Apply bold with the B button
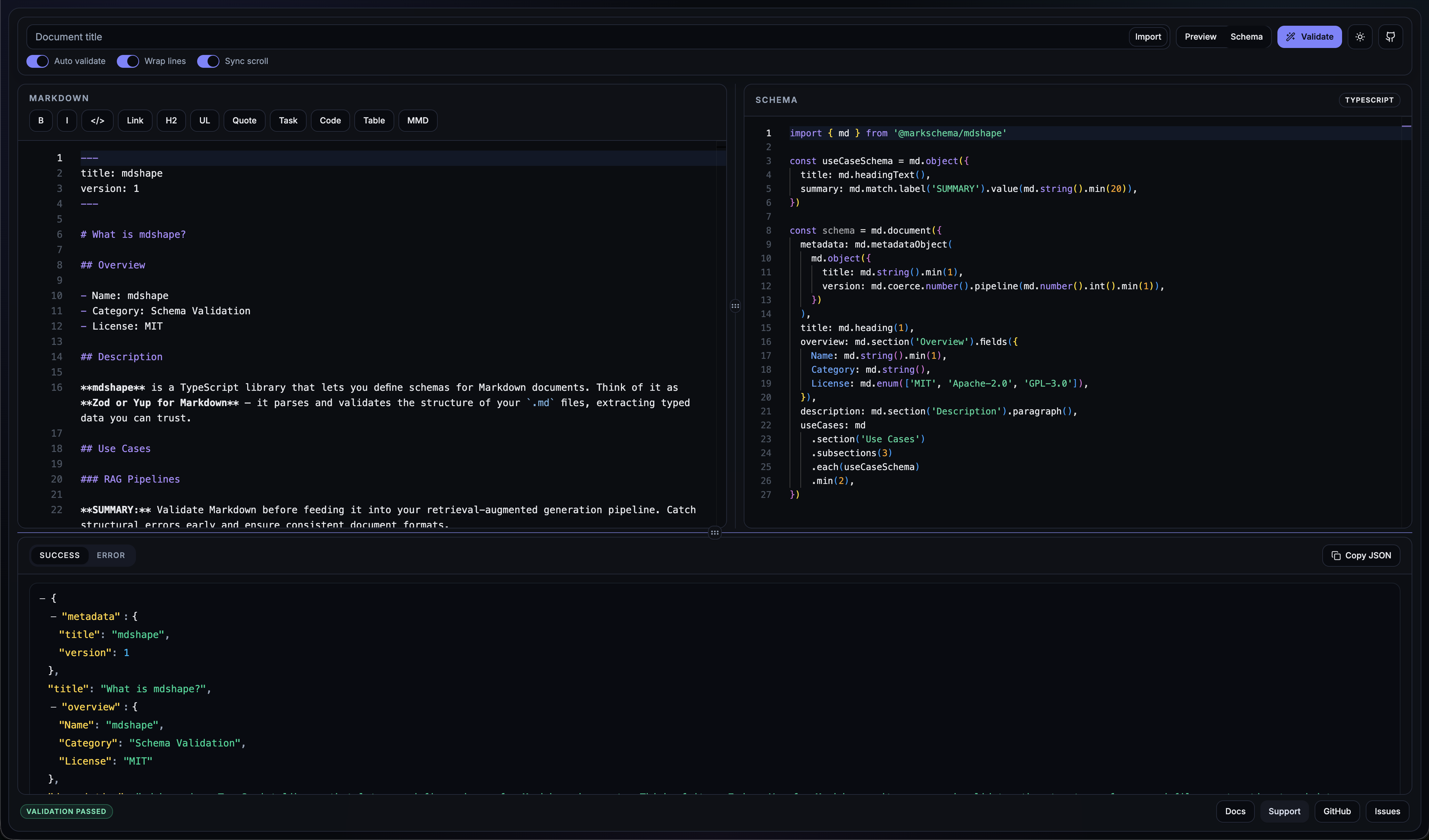The image size is (1429, 840). click(x=41, y=120)
